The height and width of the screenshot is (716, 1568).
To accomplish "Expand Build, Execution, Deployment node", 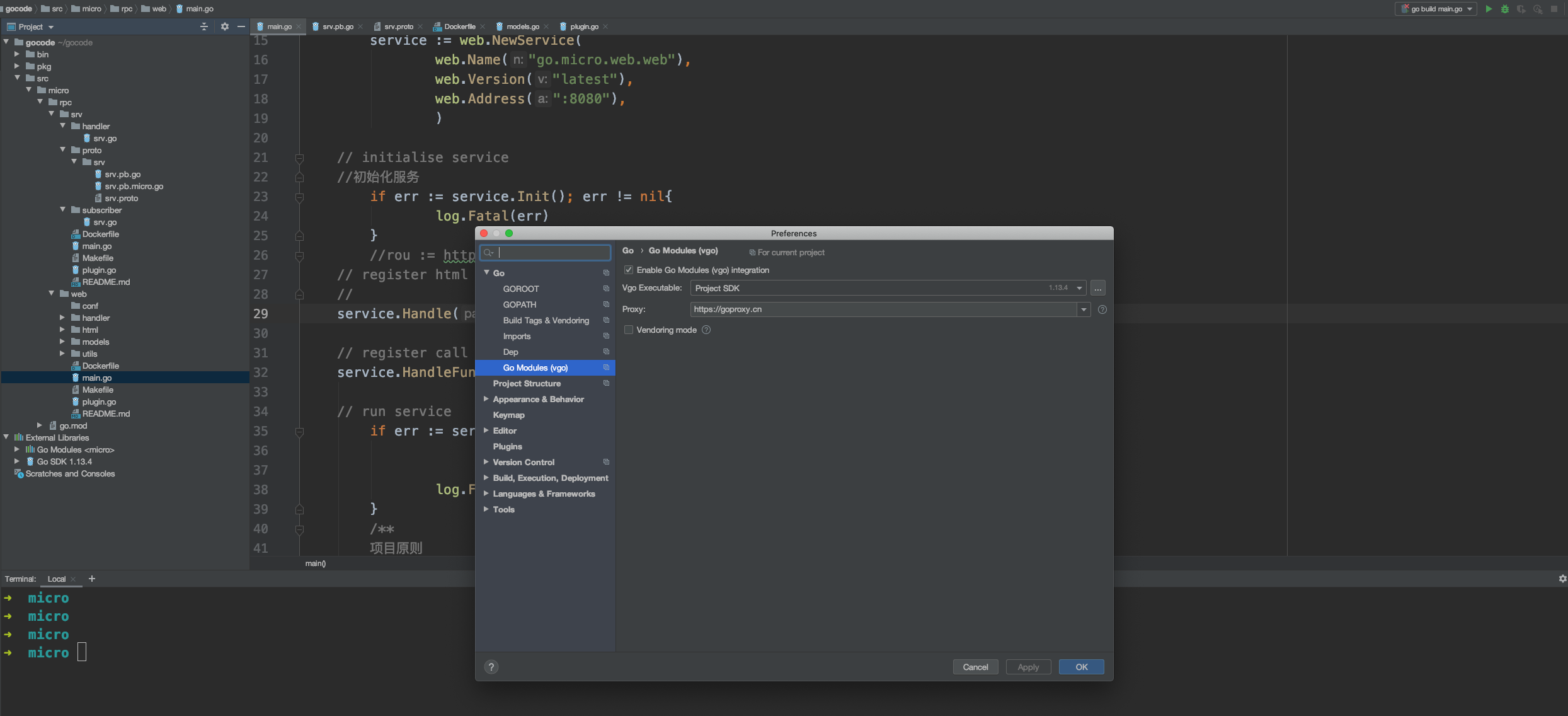I will 486,478.
